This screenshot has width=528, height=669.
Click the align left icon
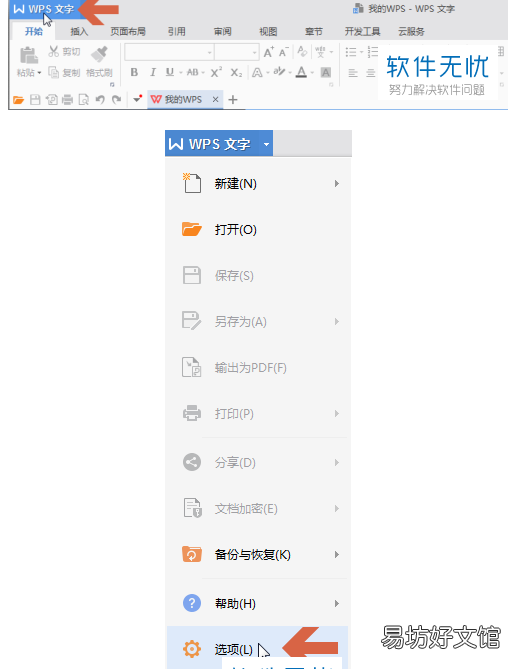click(x=353, y=73)
